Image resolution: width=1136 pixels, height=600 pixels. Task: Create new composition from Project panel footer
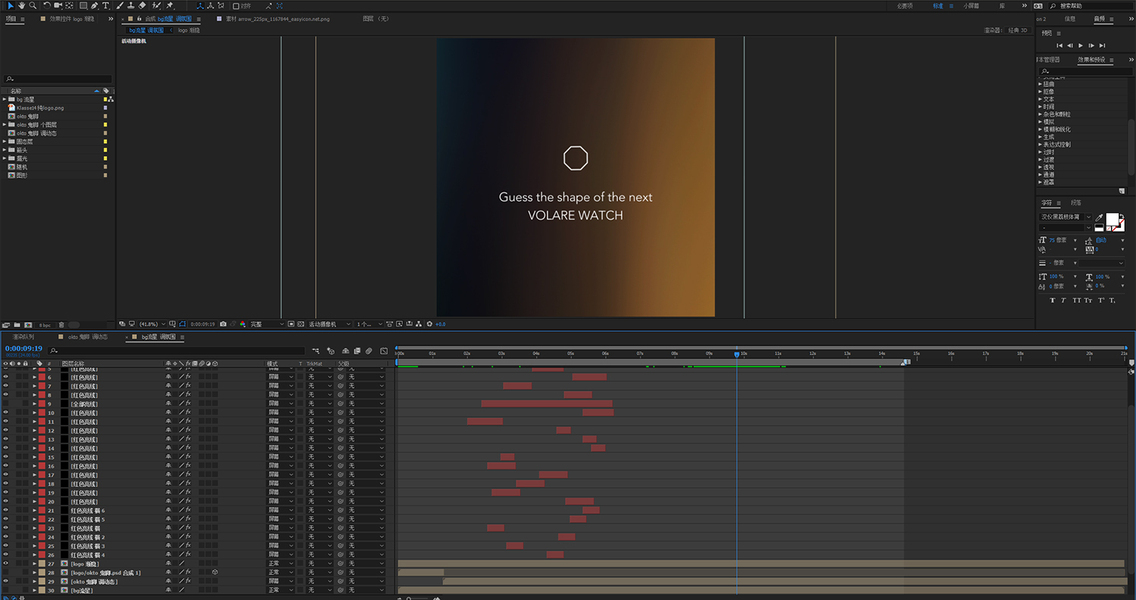[x=28, y=325]
